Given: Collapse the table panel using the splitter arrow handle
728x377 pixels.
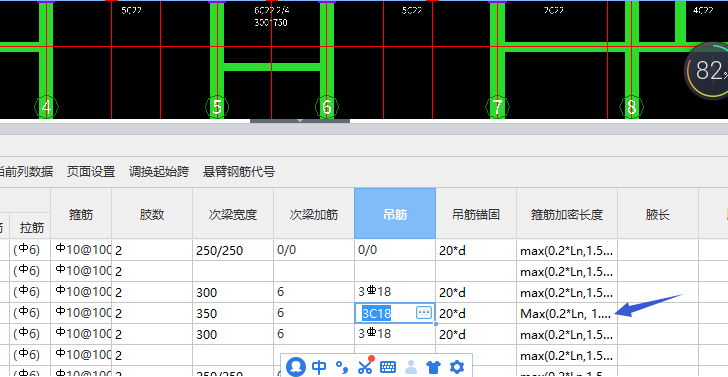Looking at the screenshot, I should click(300, 121).
